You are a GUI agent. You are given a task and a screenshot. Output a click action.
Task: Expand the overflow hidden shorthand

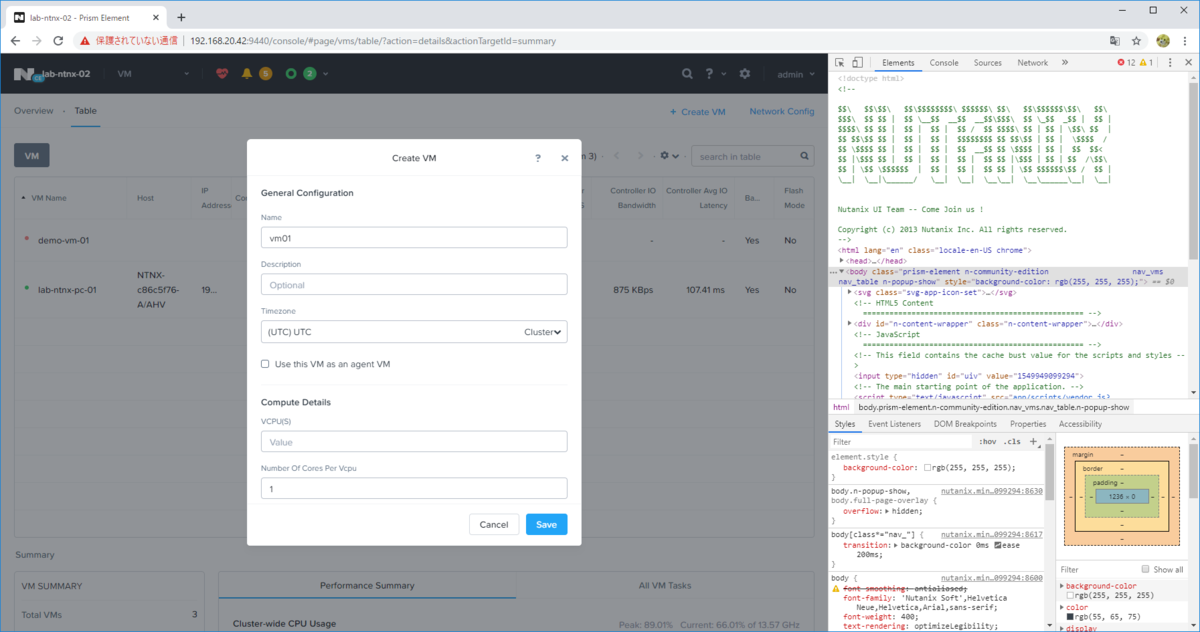tap(888, 510)
